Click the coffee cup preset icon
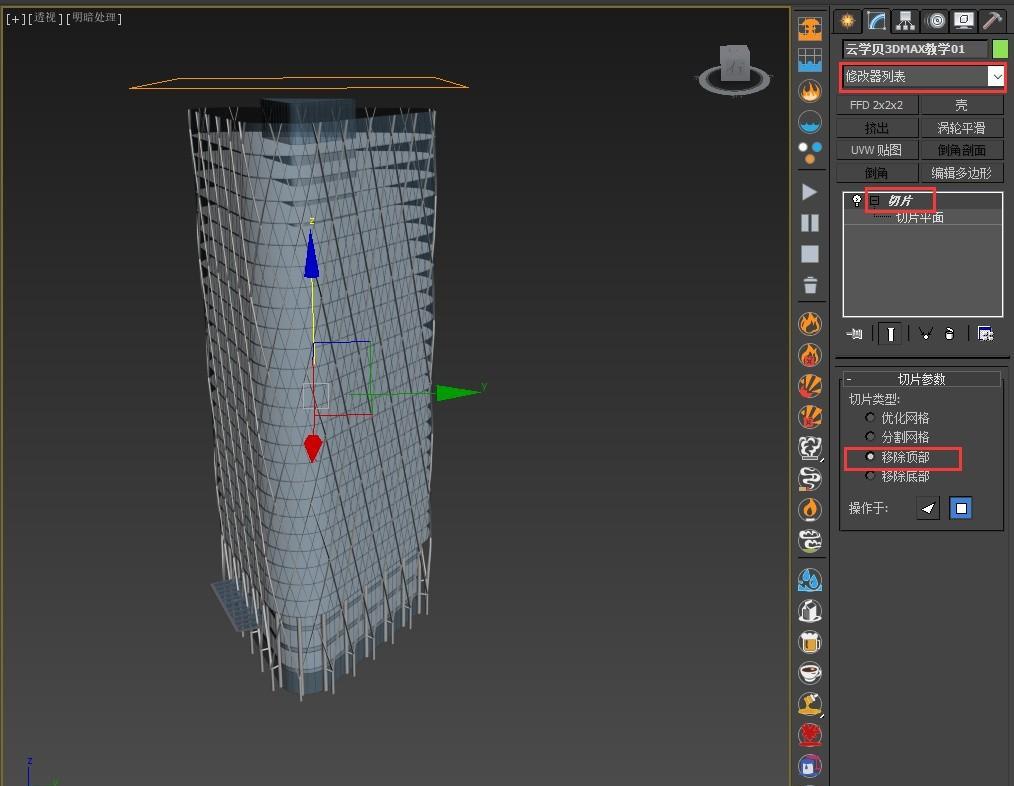 [810, 673]
